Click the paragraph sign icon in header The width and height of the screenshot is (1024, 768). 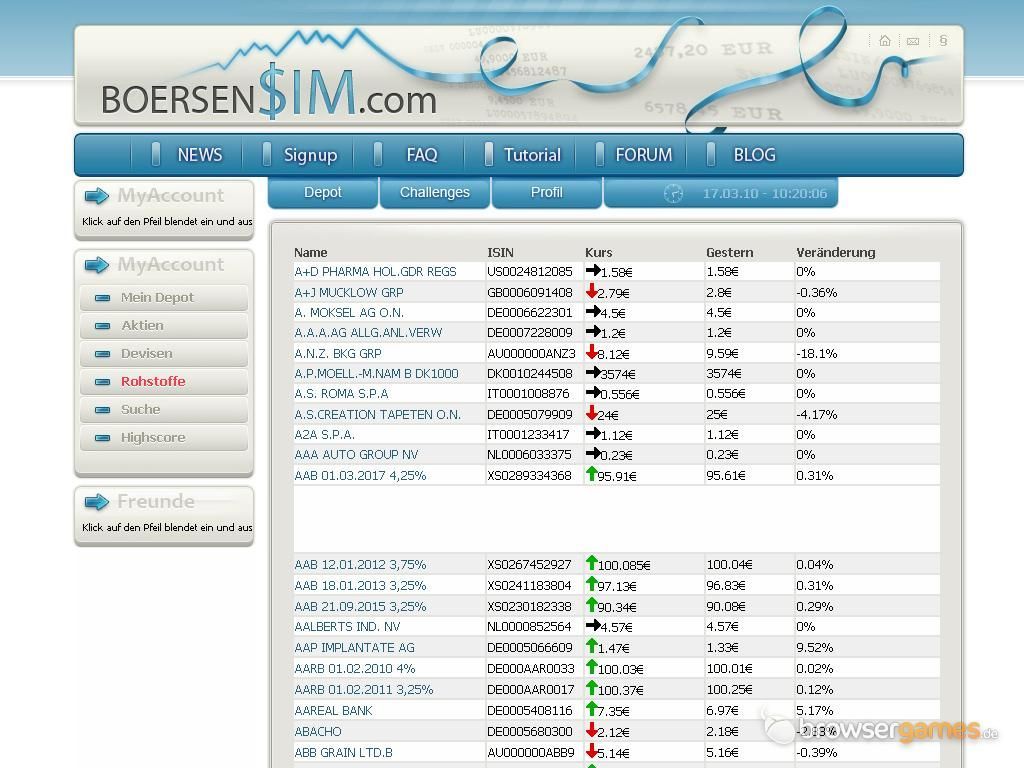point(943,40)
